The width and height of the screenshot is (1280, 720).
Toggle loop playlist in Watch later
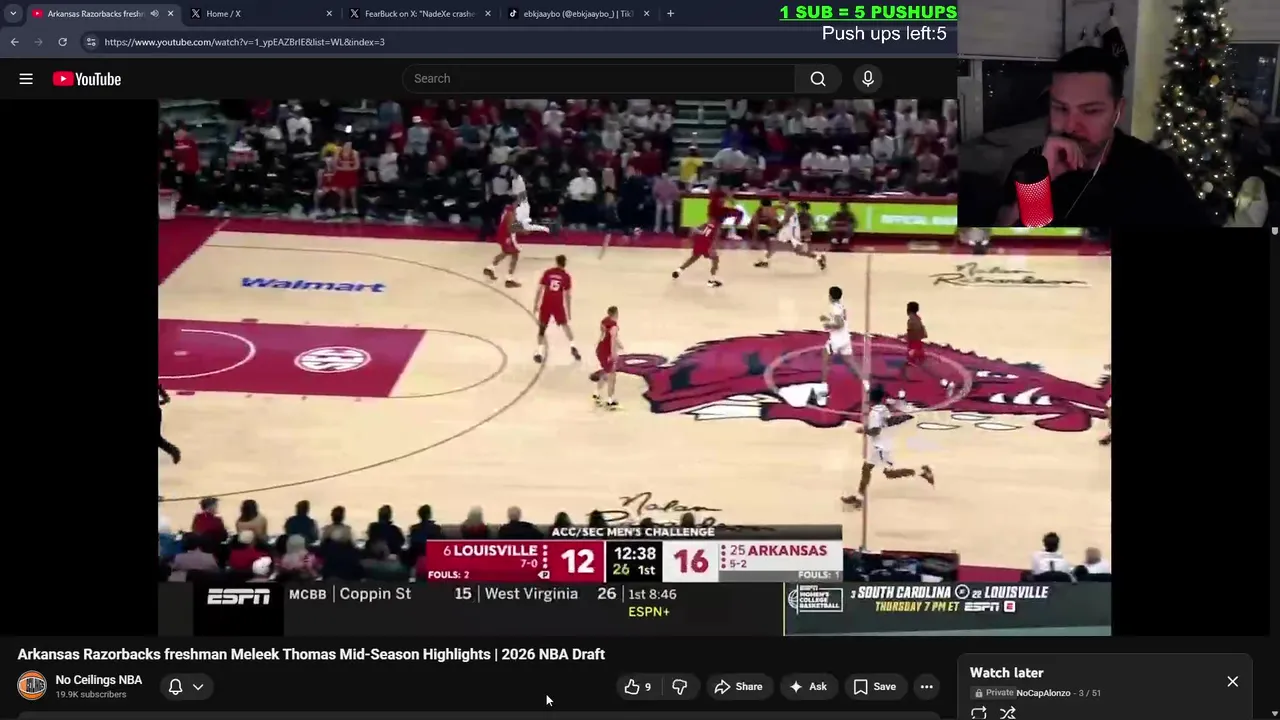pos(979,713)
